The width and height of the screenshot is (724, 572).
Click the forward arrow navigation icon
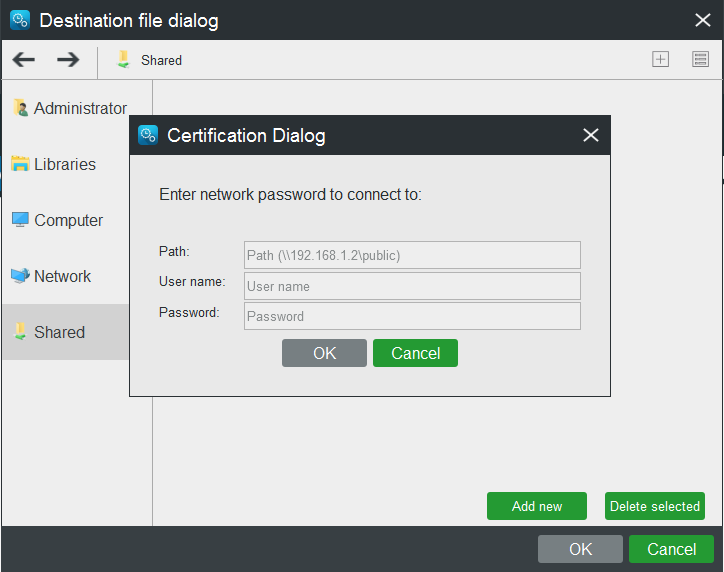point(68,60)
